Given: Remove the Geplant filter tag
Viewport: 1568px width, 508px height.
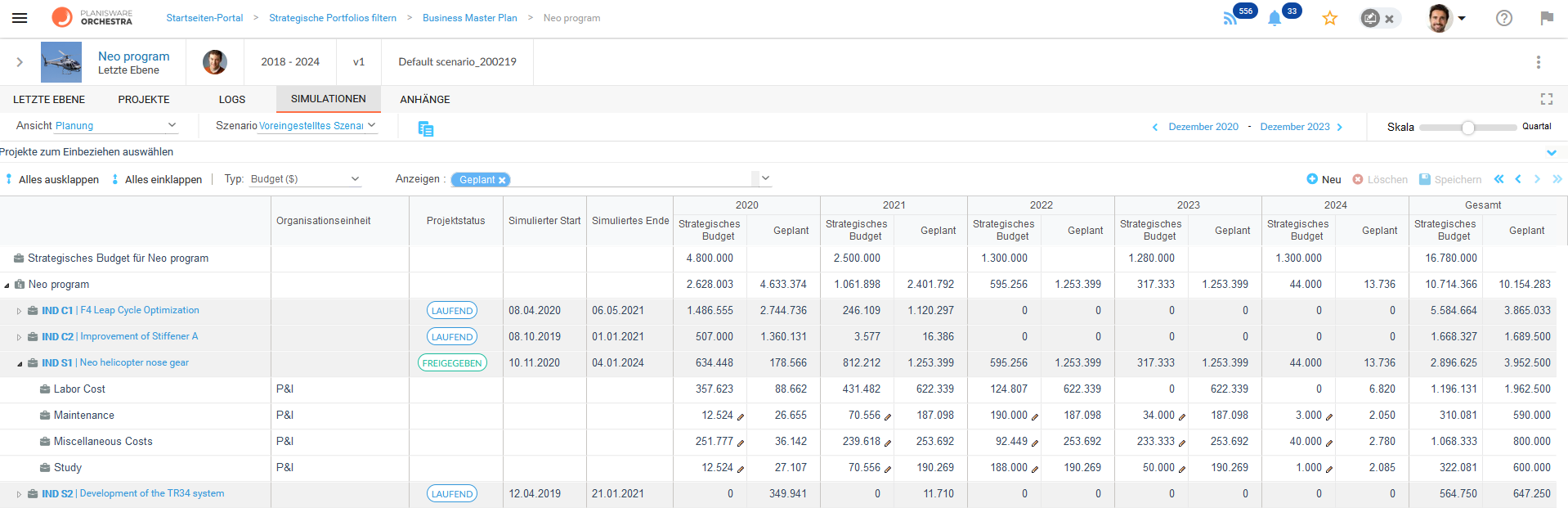Looking at the screenshot, I should 502,180.
